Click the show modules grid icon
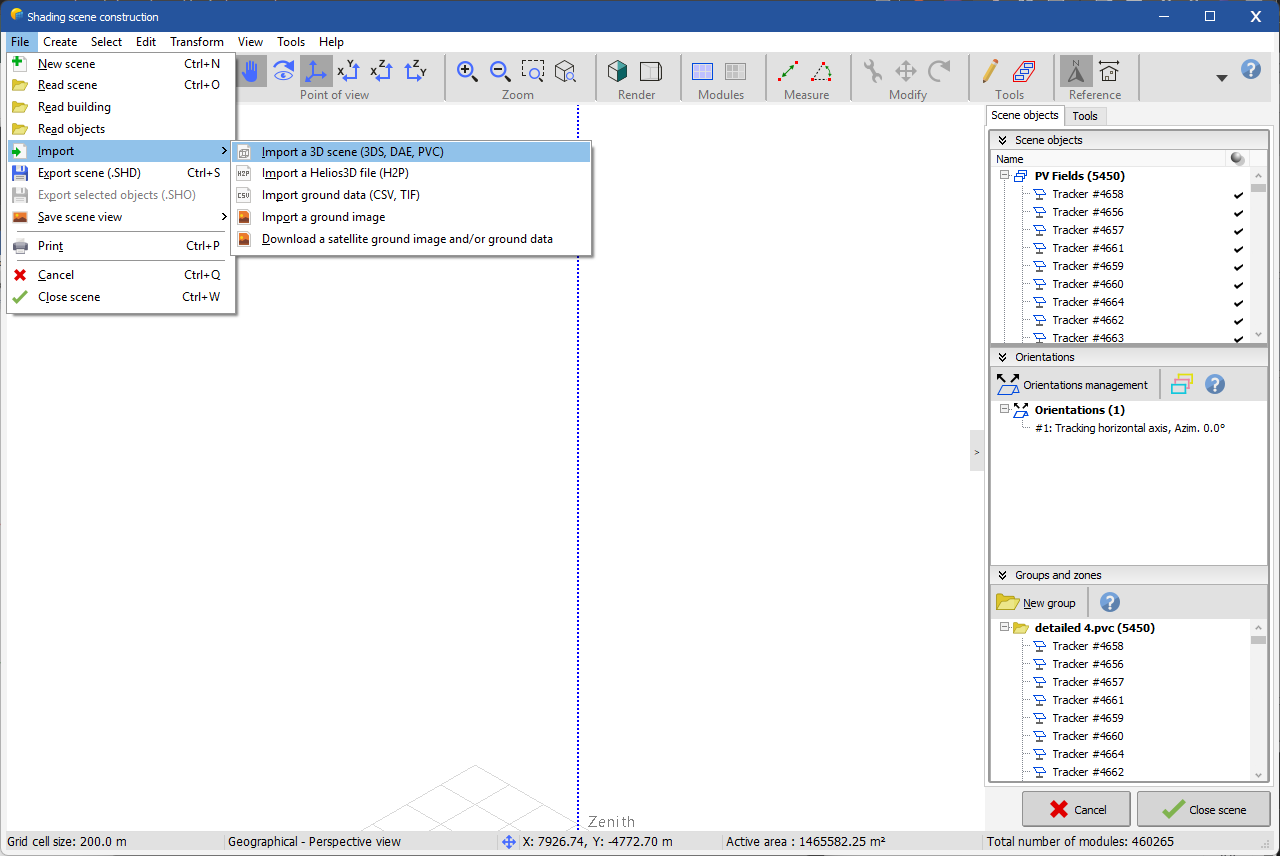The image size is (1280, 856). (x=703, y=71)
